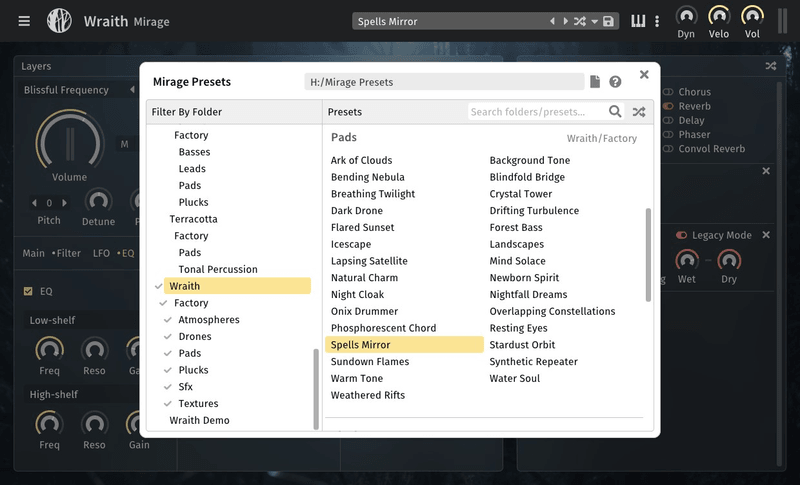Open the help icon in Mirage Presets
Viewport: 800px width, 485px height.
click(x=615, y=82)
